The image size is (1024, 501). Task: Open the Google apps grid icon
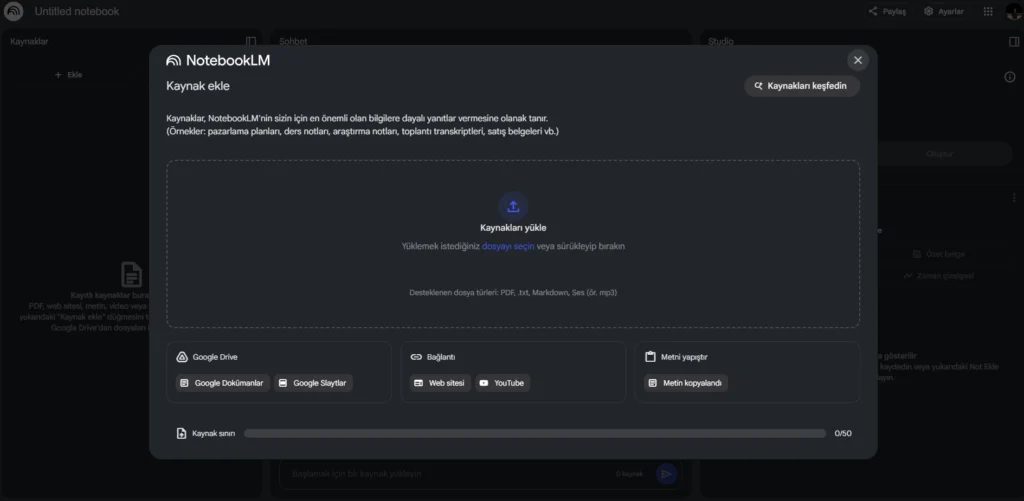[988, 11]
